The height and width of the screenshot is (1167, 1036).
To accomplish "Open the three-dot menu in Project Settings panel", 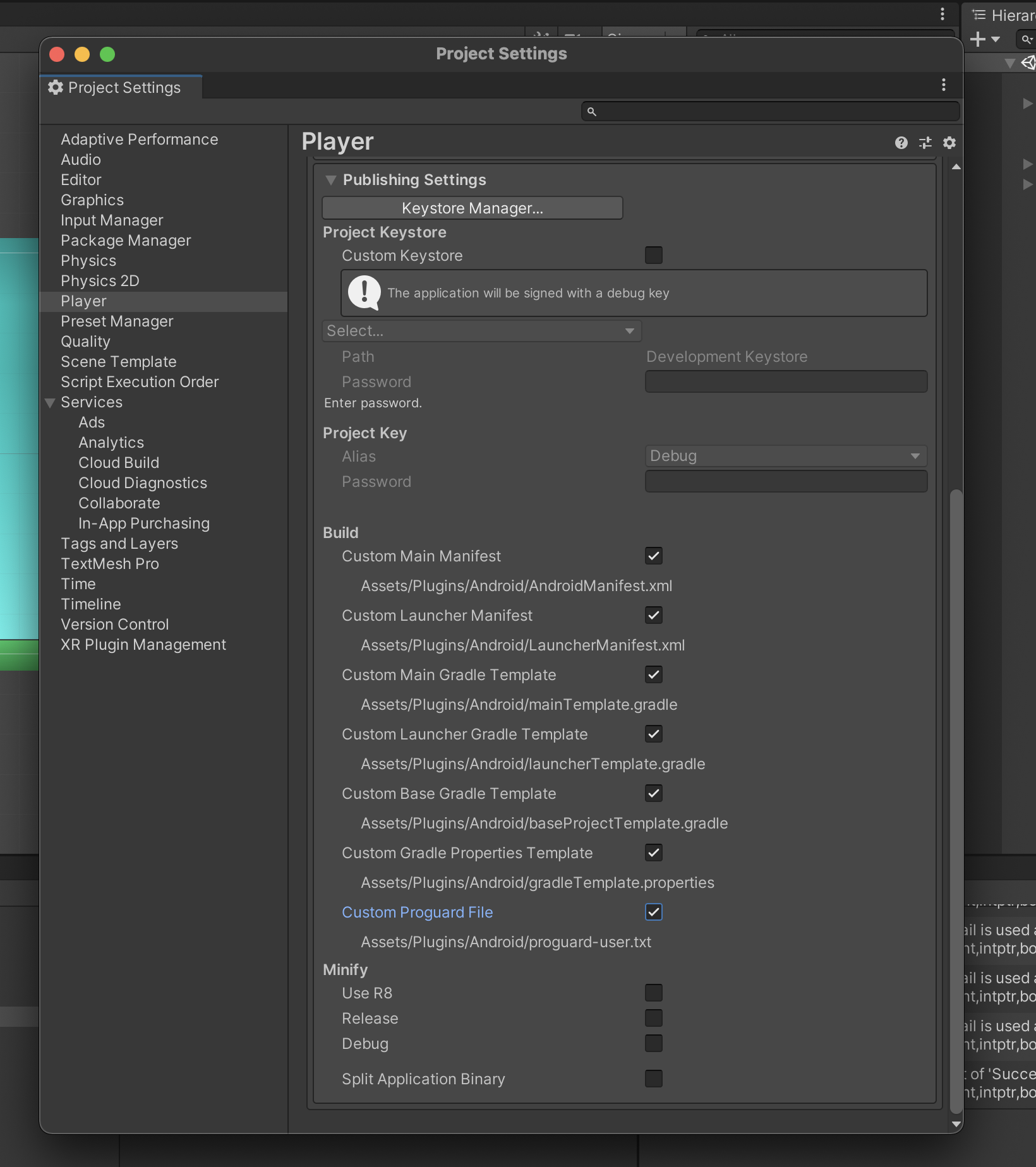I will coord(943,85).
